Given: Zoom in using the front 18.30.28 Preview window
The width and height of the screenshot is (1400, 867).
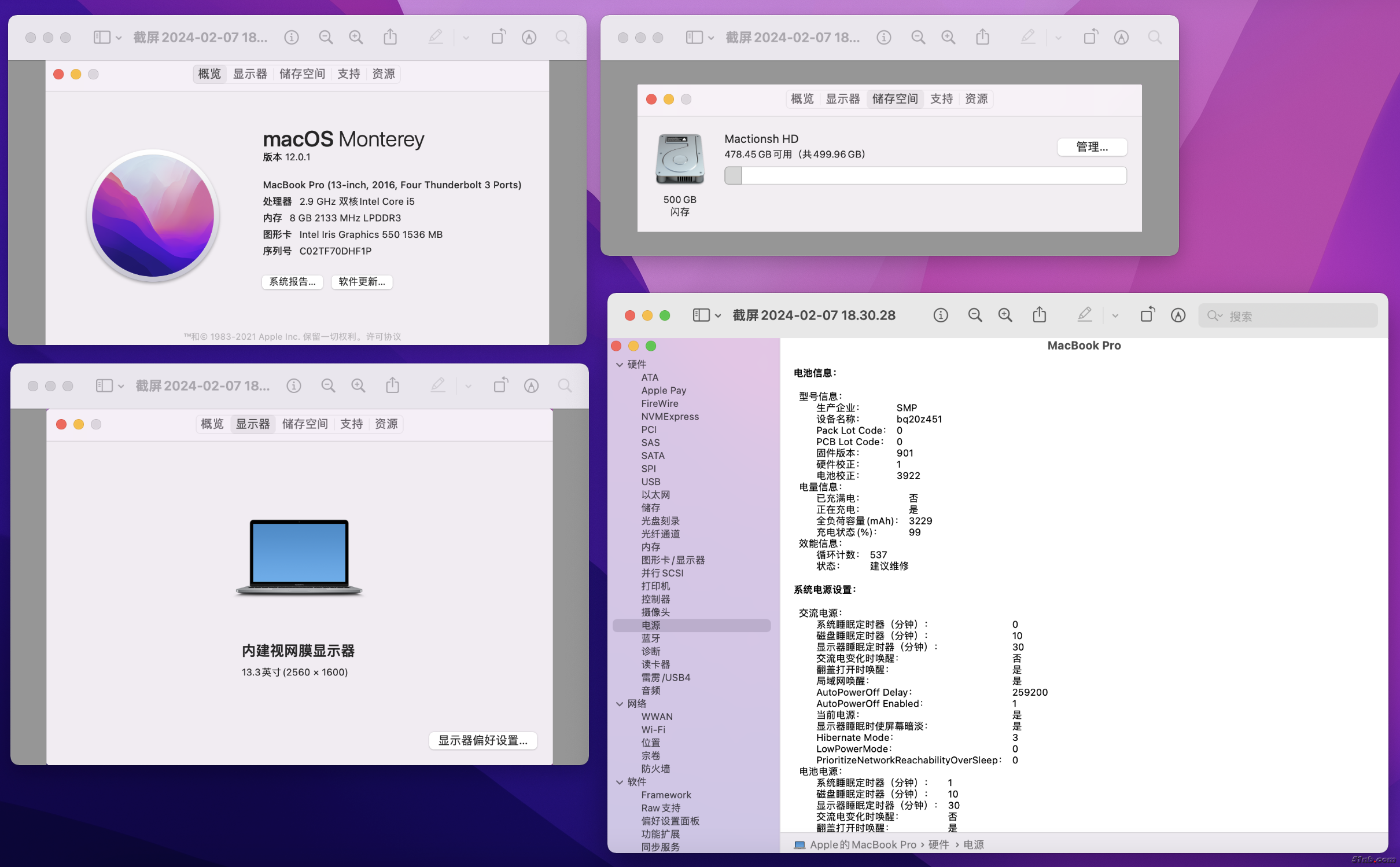Looking at the screenshot, I should click(1005, 315).
